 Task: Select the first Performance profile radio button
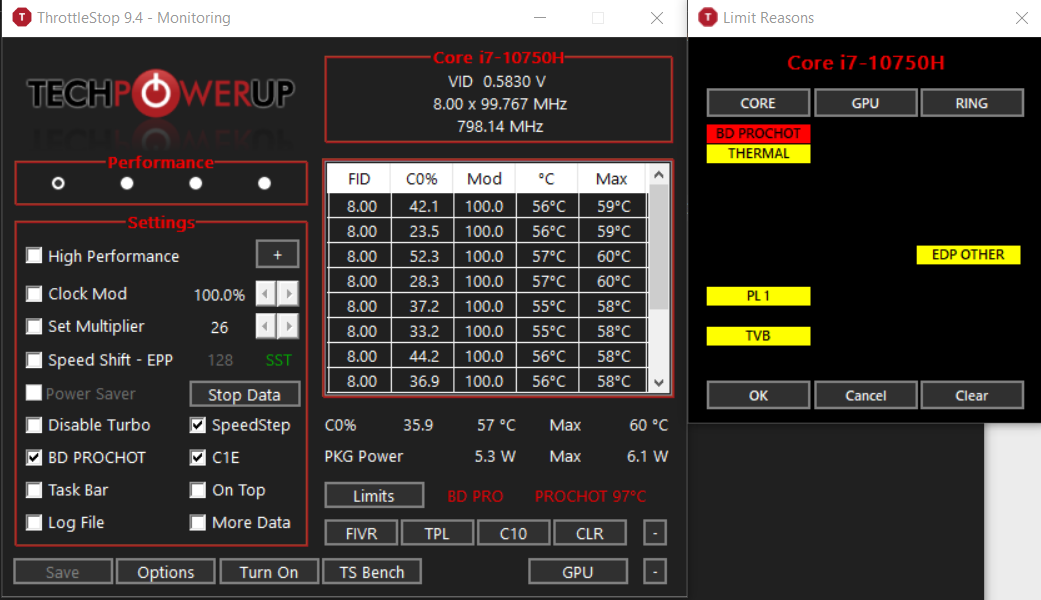[58, 183]
